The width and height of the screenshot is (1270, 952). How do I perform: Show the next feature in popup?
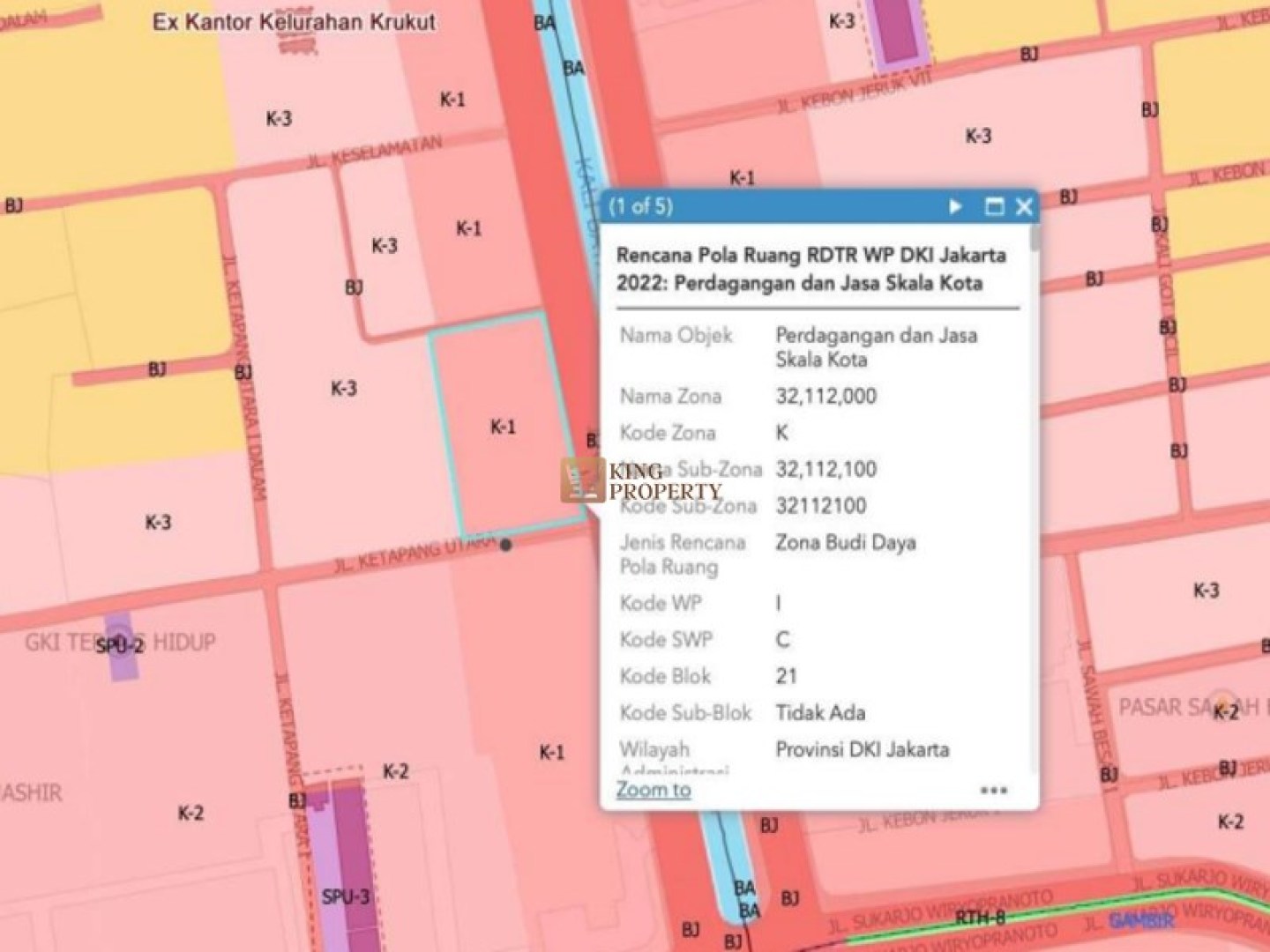[955, 207]
